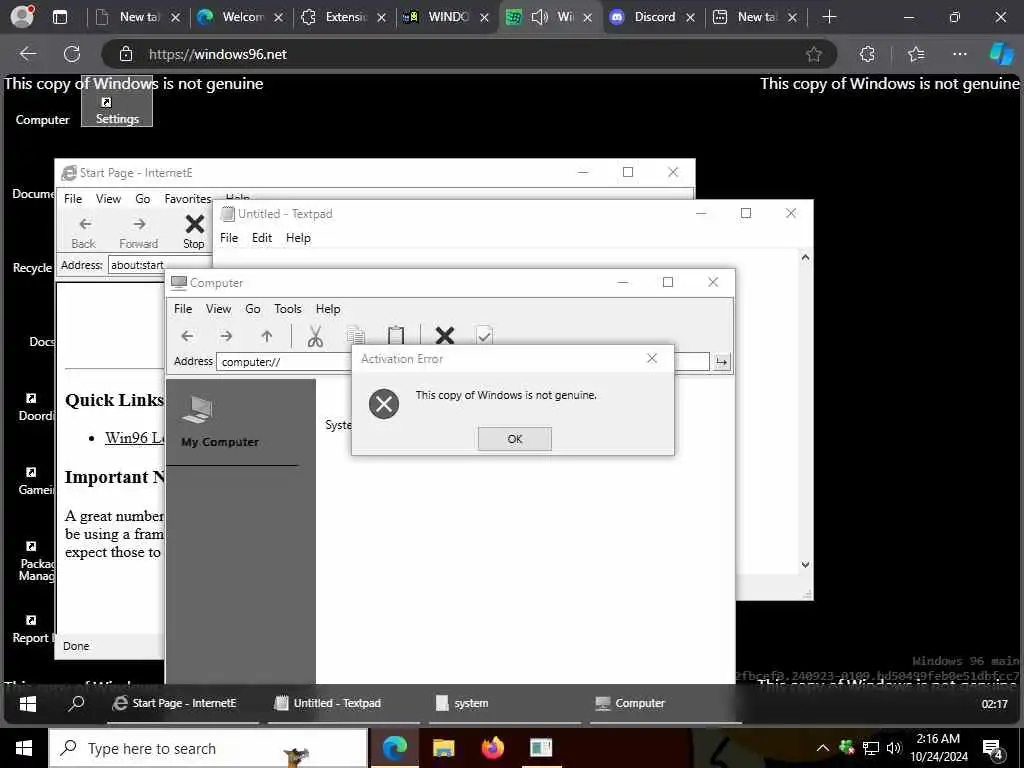Click Windows 96 taskbar search icon

click(76, 703)
